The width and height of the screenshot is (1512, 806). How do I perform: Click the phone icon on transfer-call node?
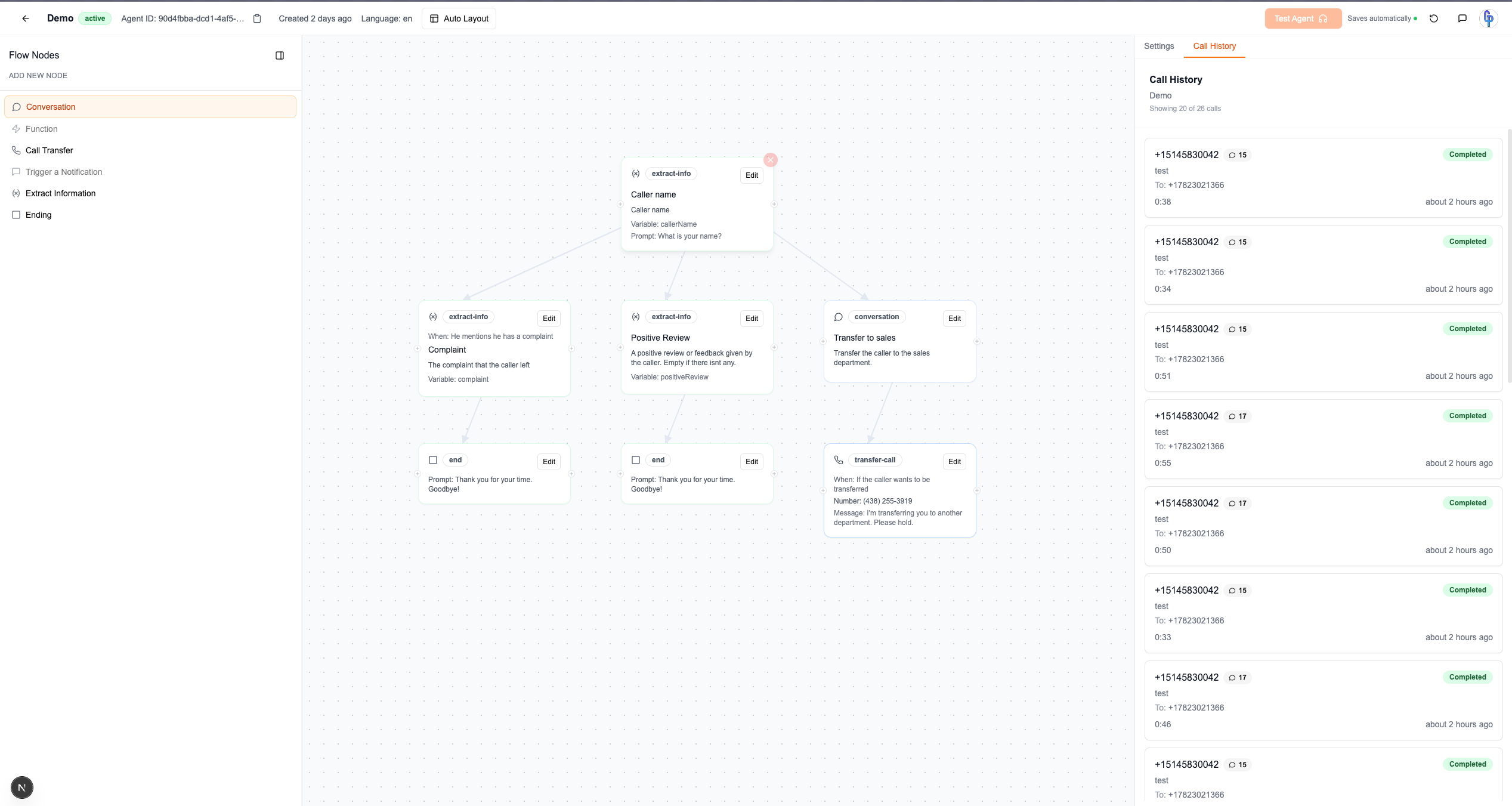(x=839, y=460)
